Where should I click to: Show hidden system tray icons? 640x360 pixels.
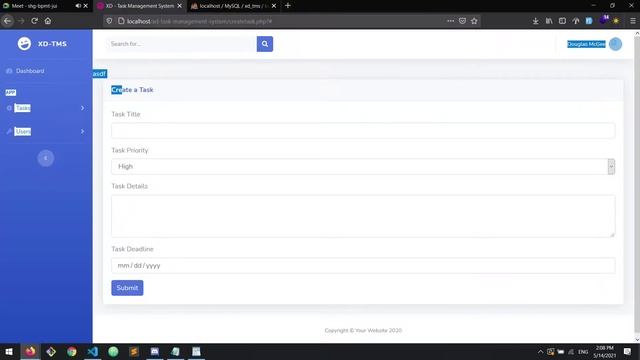tap(540, 352)
